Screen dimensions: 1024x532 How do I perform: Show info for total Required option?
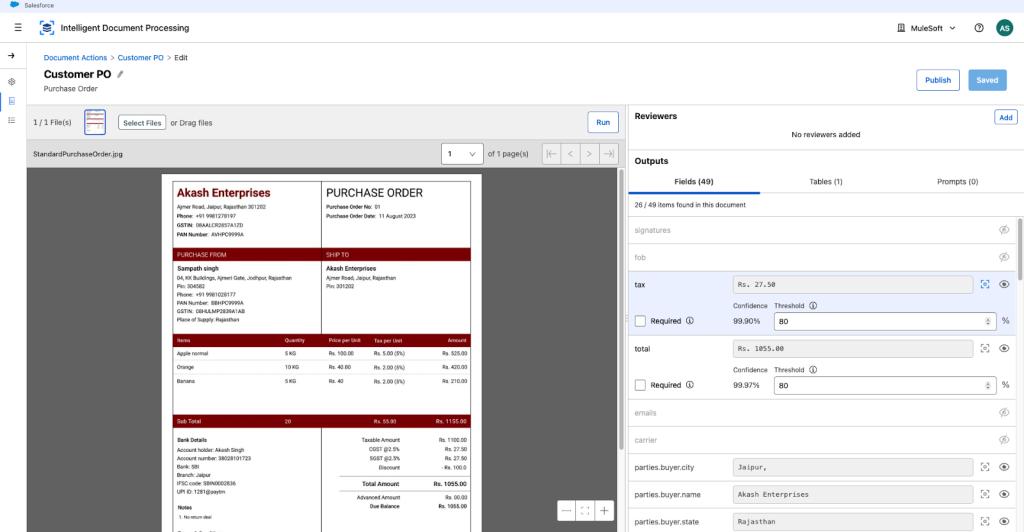click(690, 384)
